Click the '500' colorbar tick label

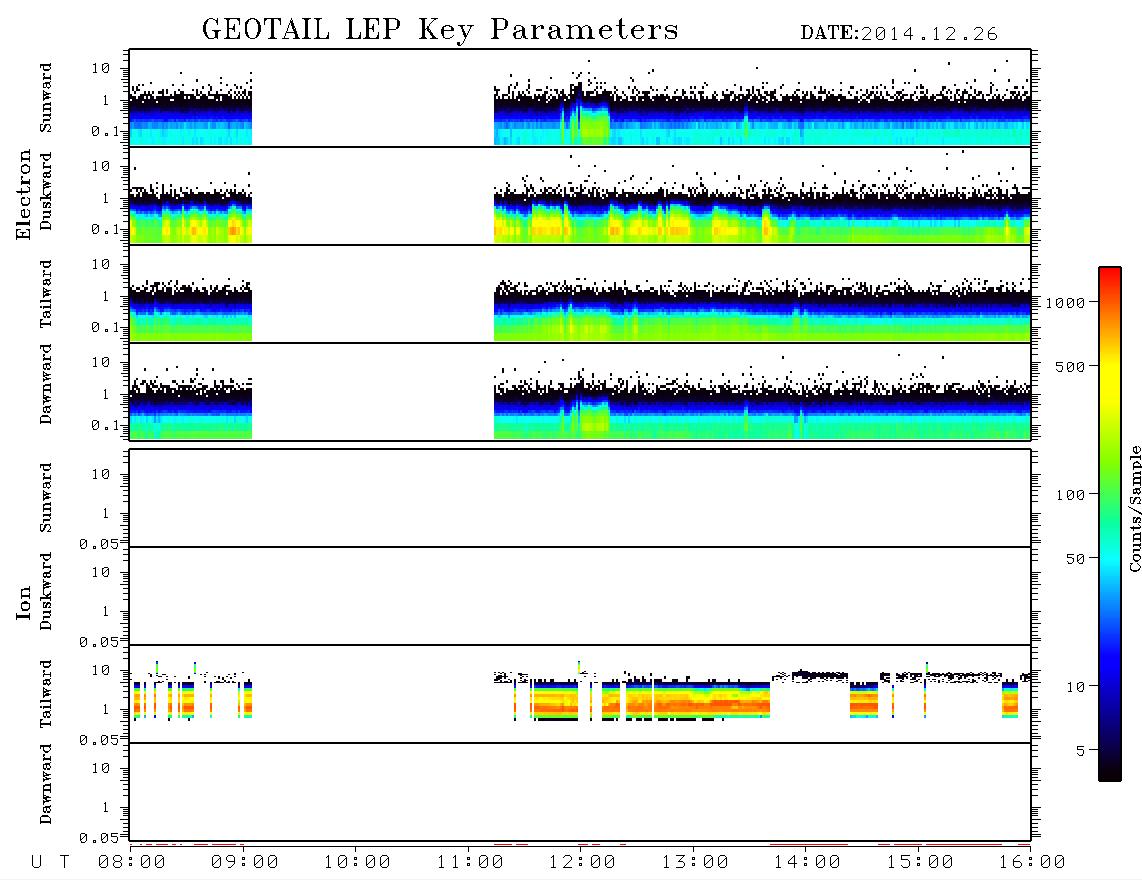tap(1070, 367)
